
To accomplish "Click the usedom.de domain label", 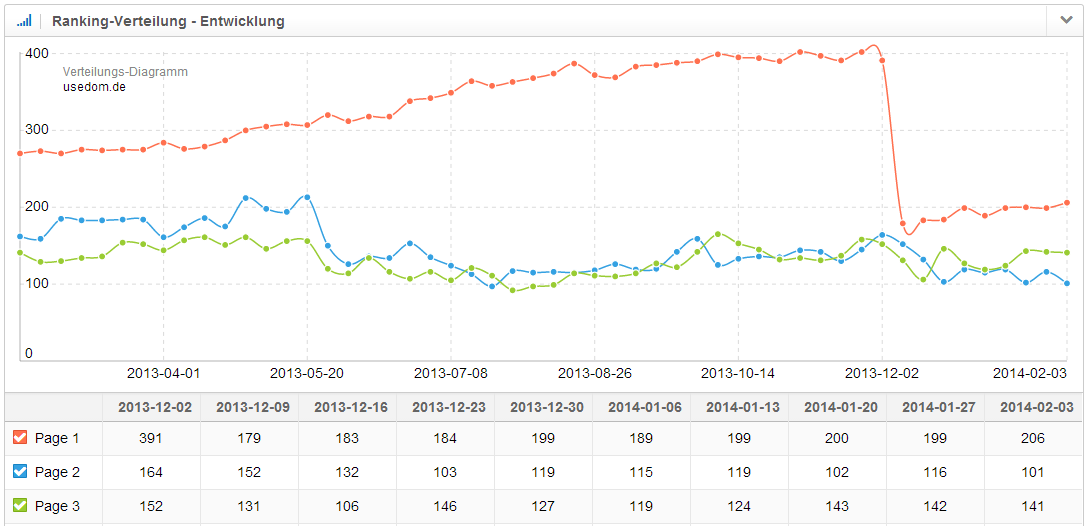I will coord(94,87).
